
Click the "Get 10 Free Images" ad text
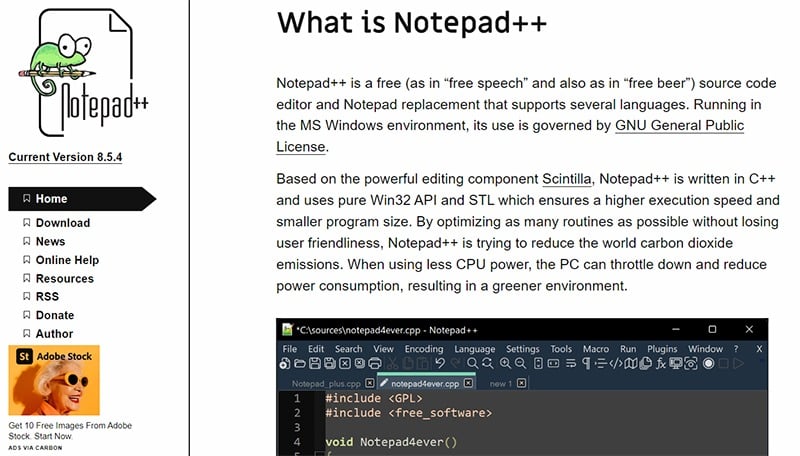pyautogui.click(x=70, y=430)
